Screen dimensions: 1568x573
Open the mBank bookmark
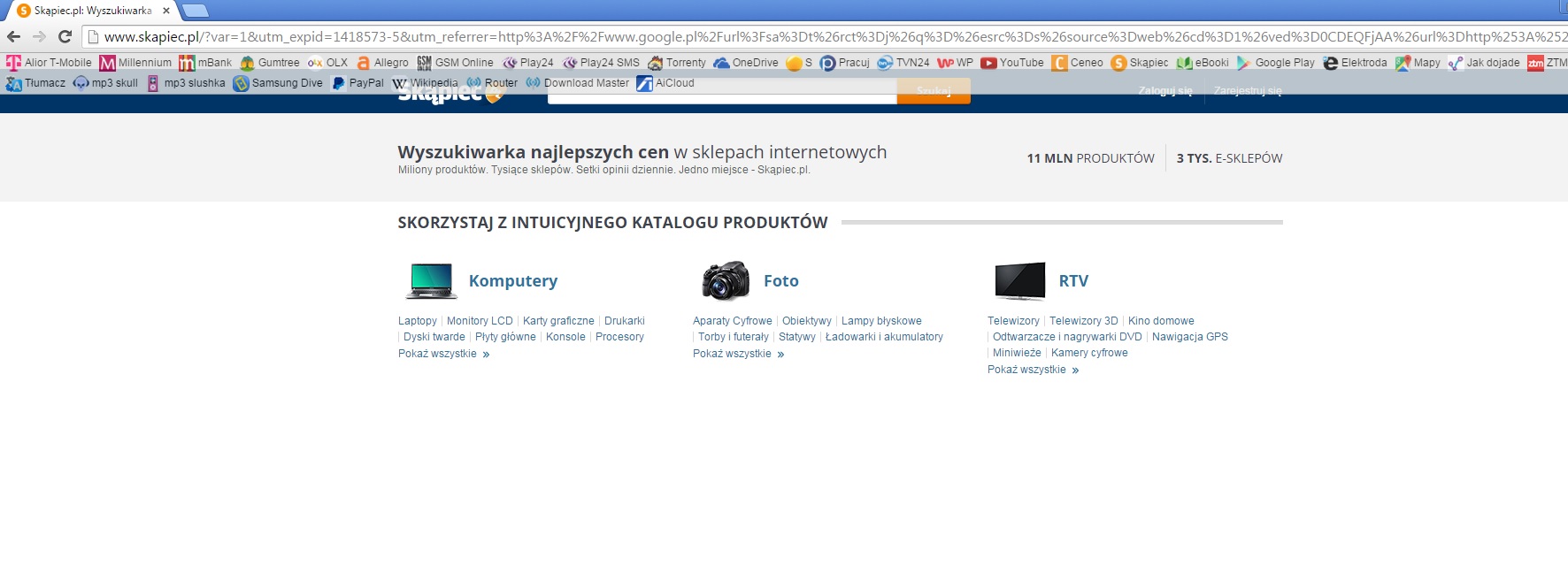205,63
